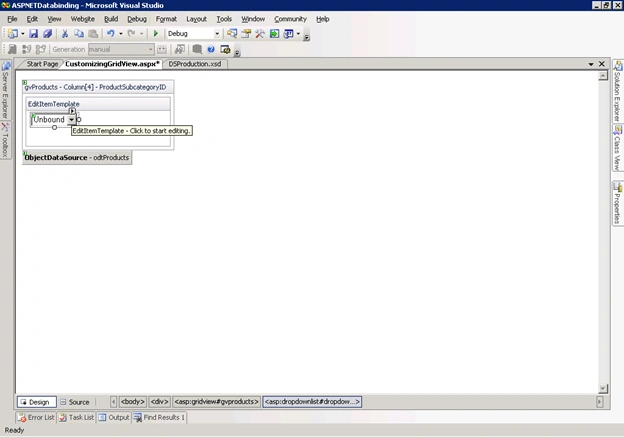Start debugging with the green play icon
624x438 pixels.
156,34
